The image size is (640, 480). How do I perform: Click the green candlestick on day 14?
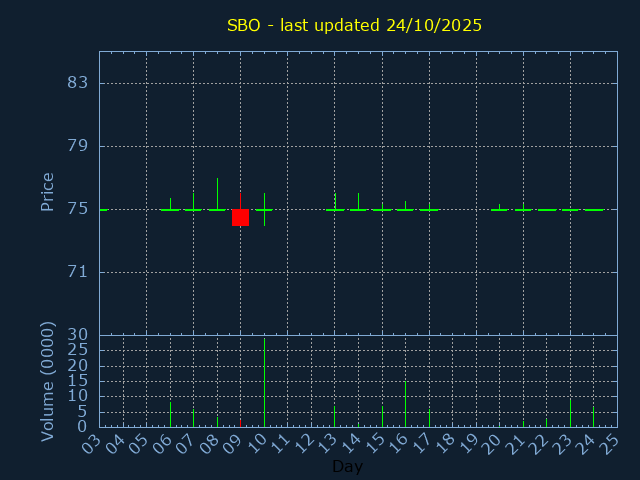pos(358,202)
